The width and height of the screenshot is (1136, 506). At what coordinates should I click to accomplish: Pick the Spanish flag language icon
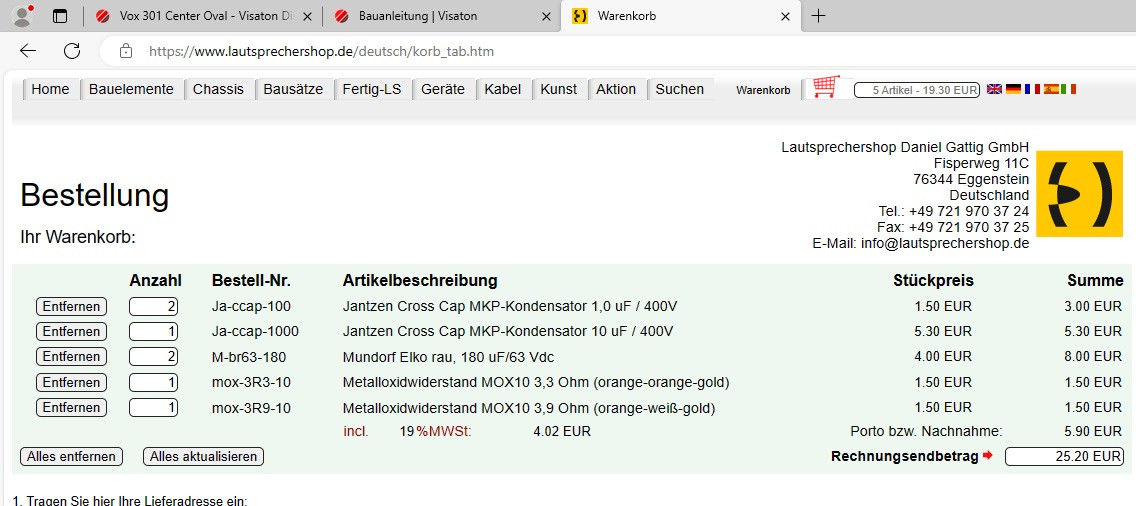point(1051,89)
